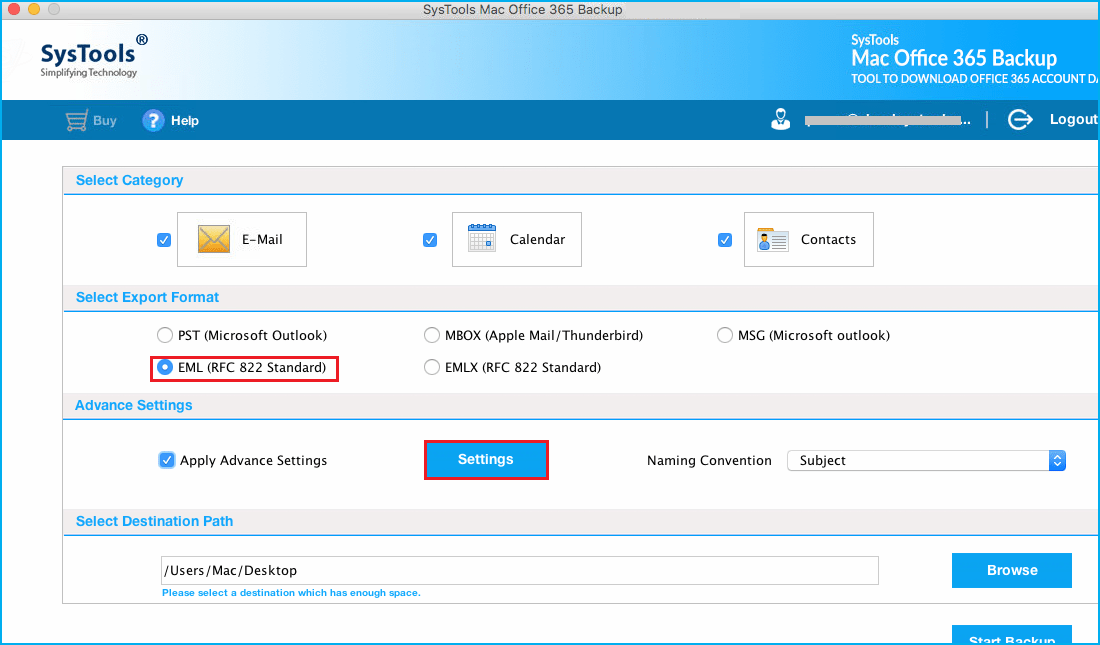Click the Buy shopping cart icon
This screenshot has height=645, width=1100.
74,120
